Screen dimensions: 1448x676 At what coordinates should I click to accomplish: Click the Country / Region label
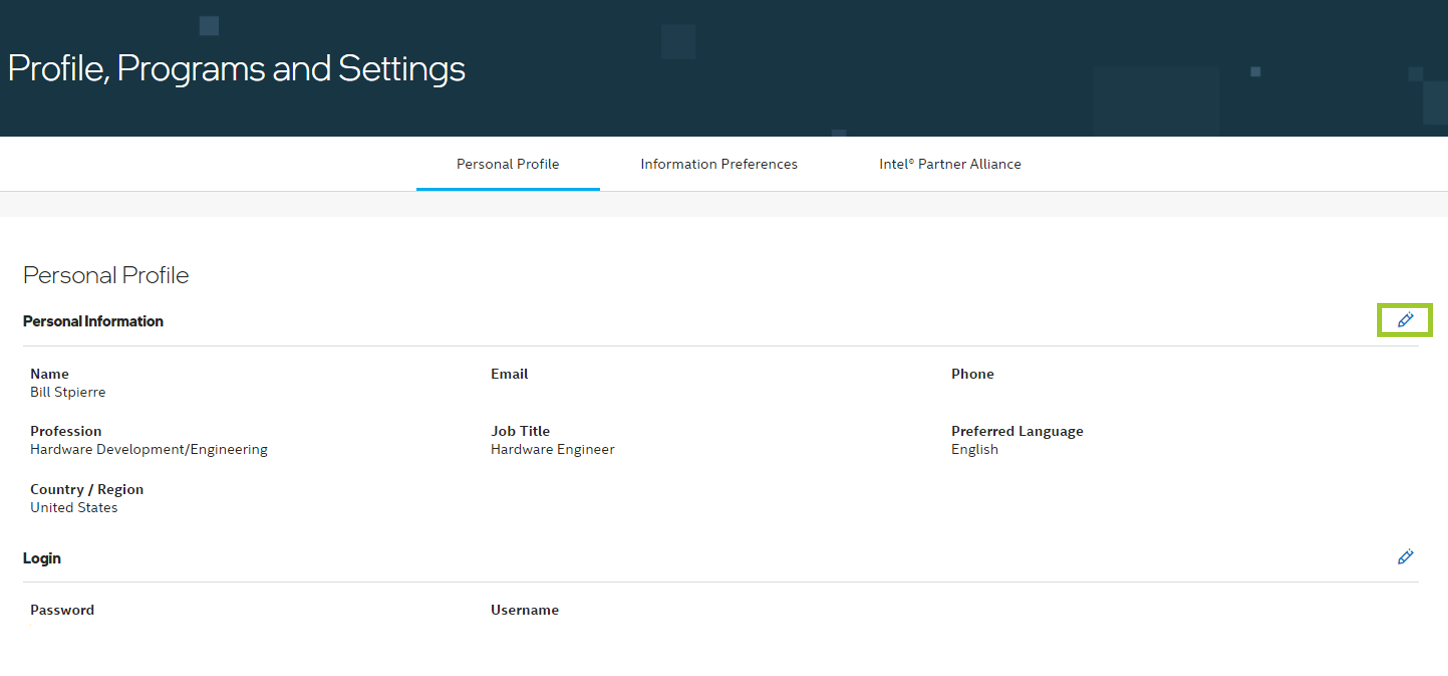pos(87,489)
